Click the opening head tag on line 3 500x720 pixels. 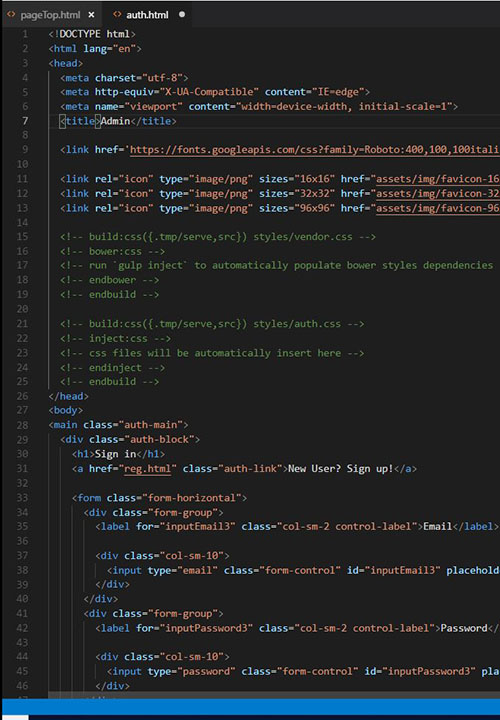coord(66,63)
